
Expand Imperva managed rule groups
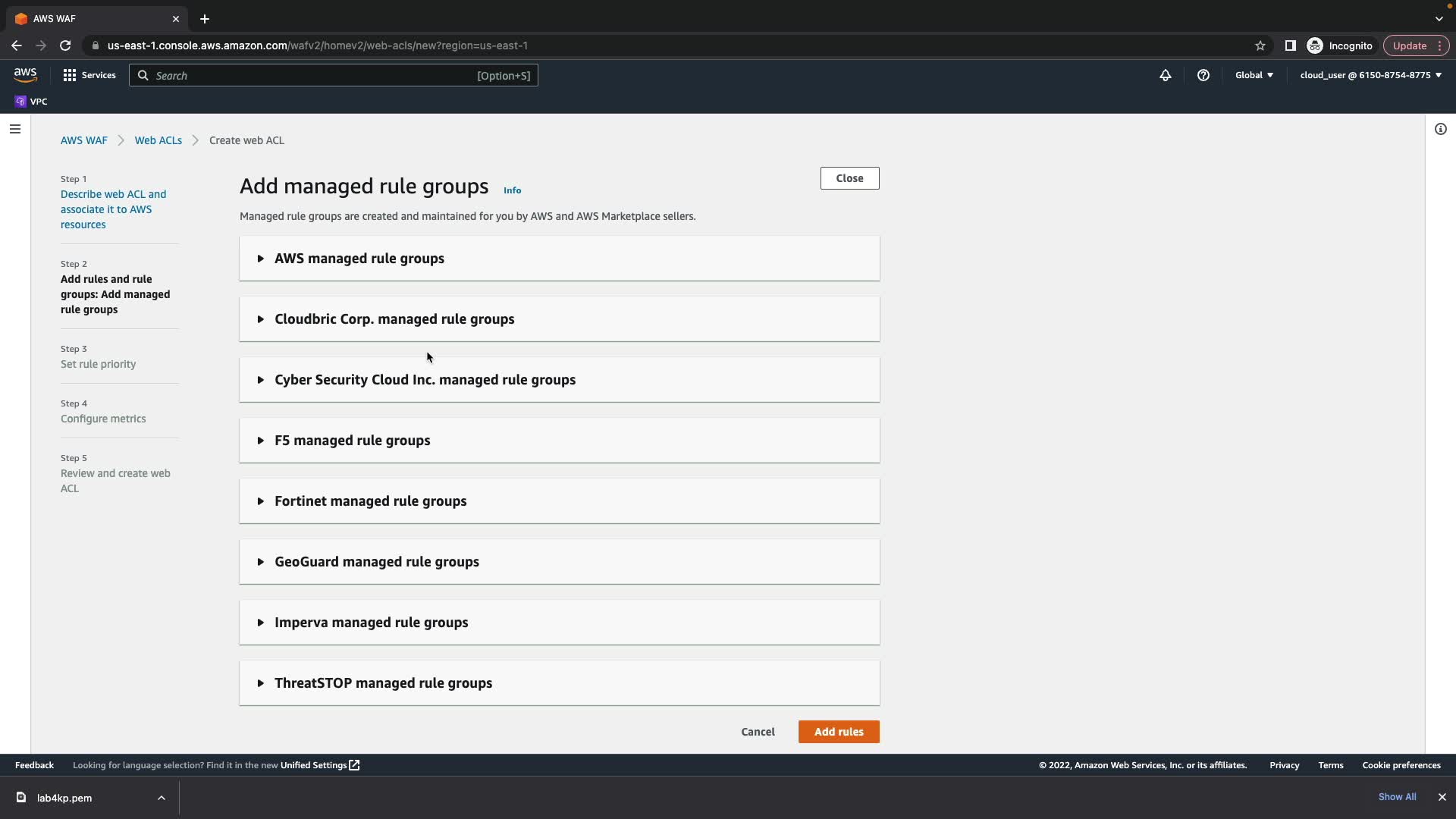pos(371,623)
